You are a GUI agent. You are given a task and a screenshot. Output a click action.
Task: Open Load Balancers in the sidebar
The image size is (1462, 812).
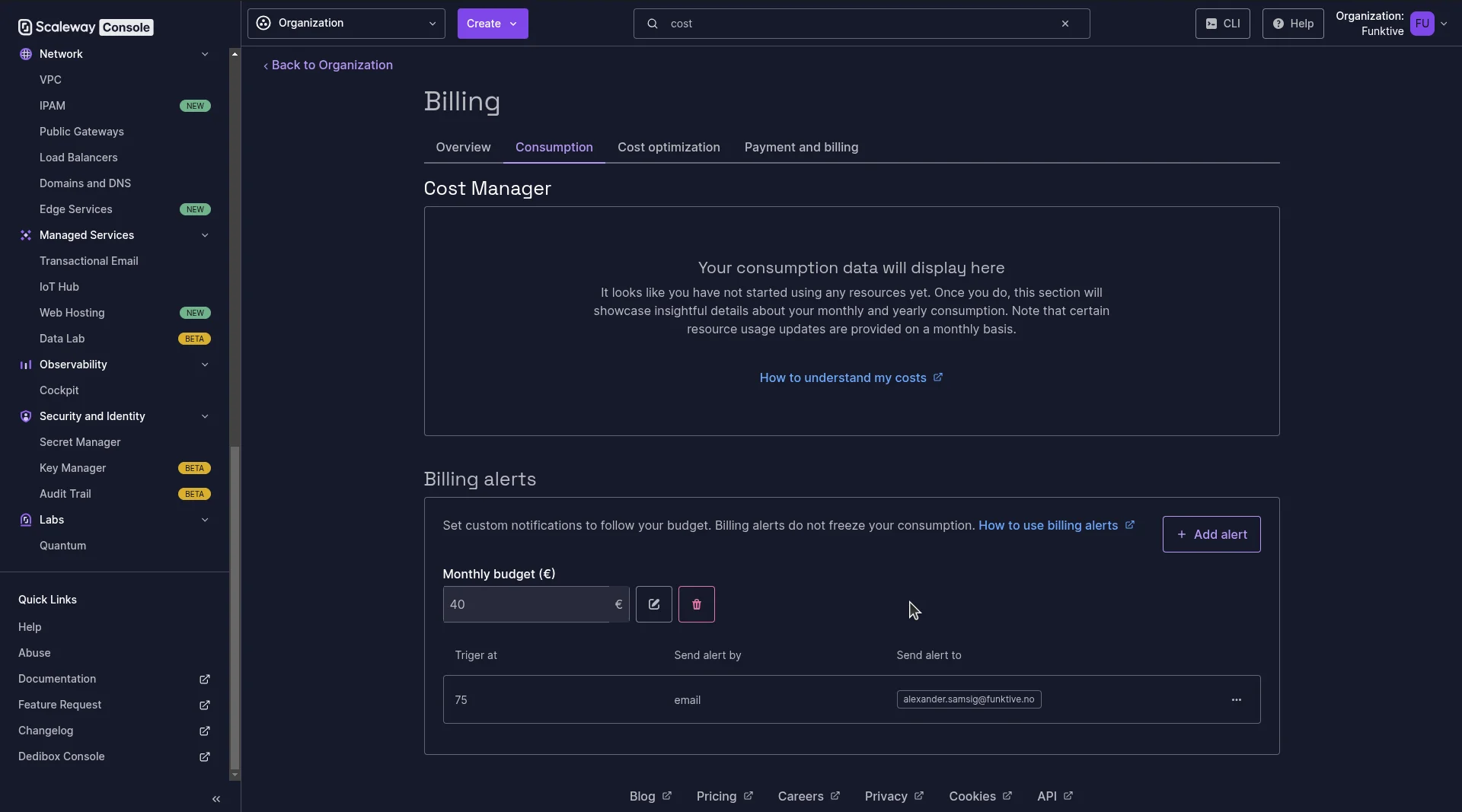point(78,158)
